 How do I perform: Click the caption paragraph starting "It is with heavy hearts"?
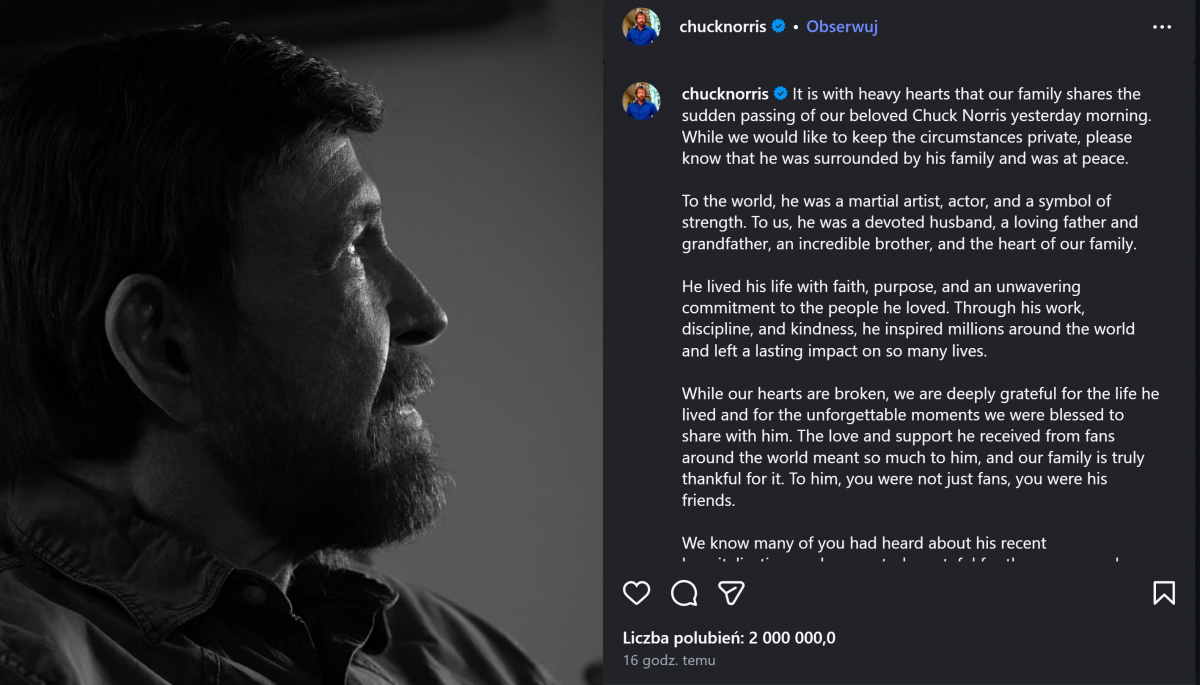(x=915, y=126)
